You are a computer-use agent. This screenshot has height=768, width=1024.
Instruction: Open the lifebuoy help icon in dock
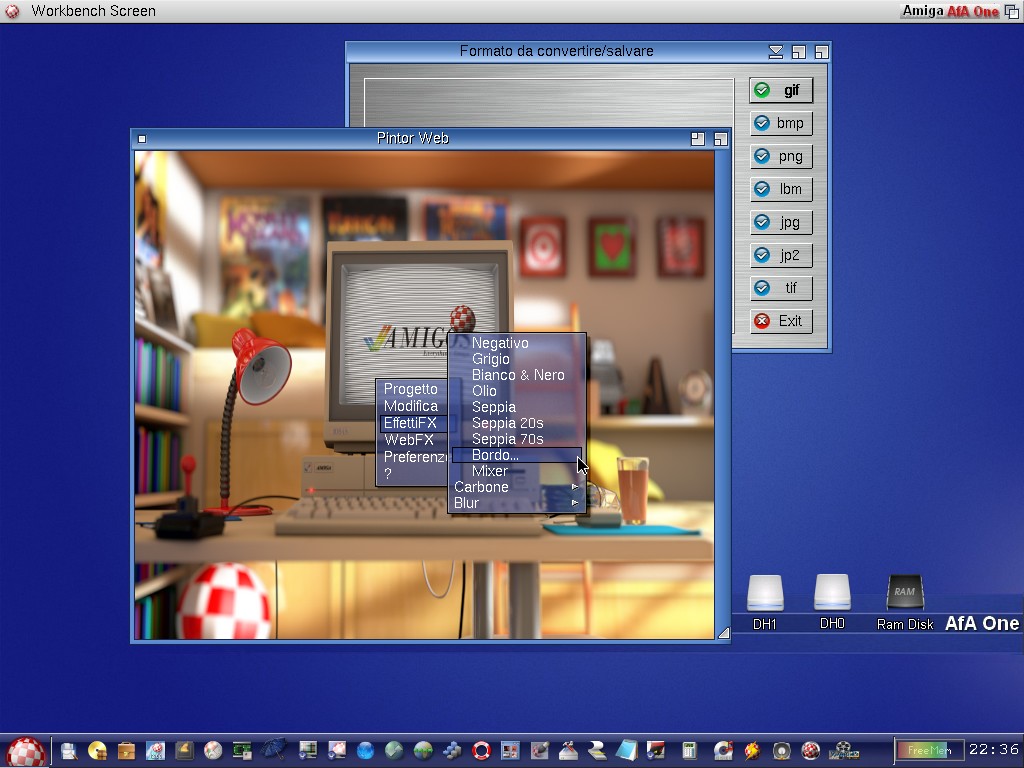pyautogui.click(x=482, y=750)
